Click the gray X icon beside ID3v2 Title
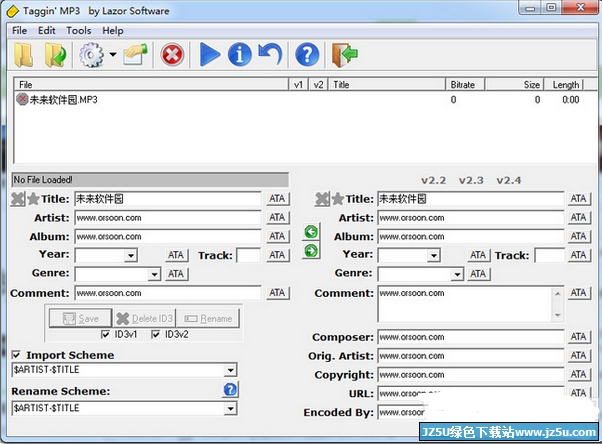Image resolution: width=602 pixels, height=444 pixels. click(x=322, y=199)
